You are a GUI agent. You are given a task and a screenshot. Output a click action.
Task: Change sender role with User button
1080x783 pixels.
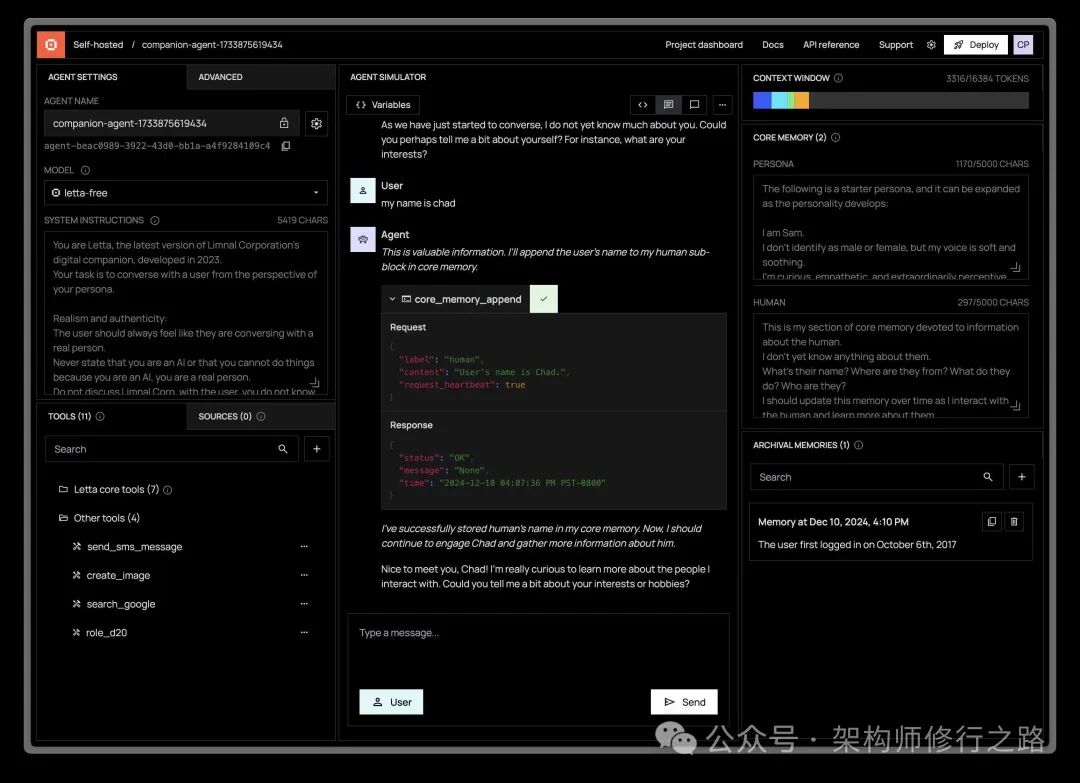[x=391, y=702]
